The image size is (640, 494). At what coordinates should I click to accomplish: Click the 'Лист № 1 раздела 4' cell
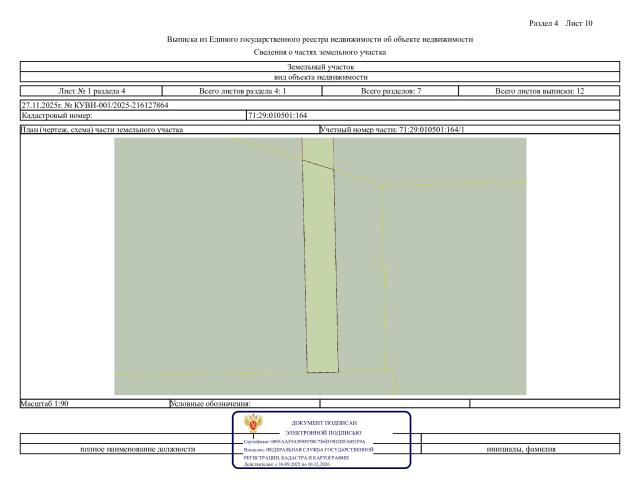pyautogui.click(x=91, y=91)
